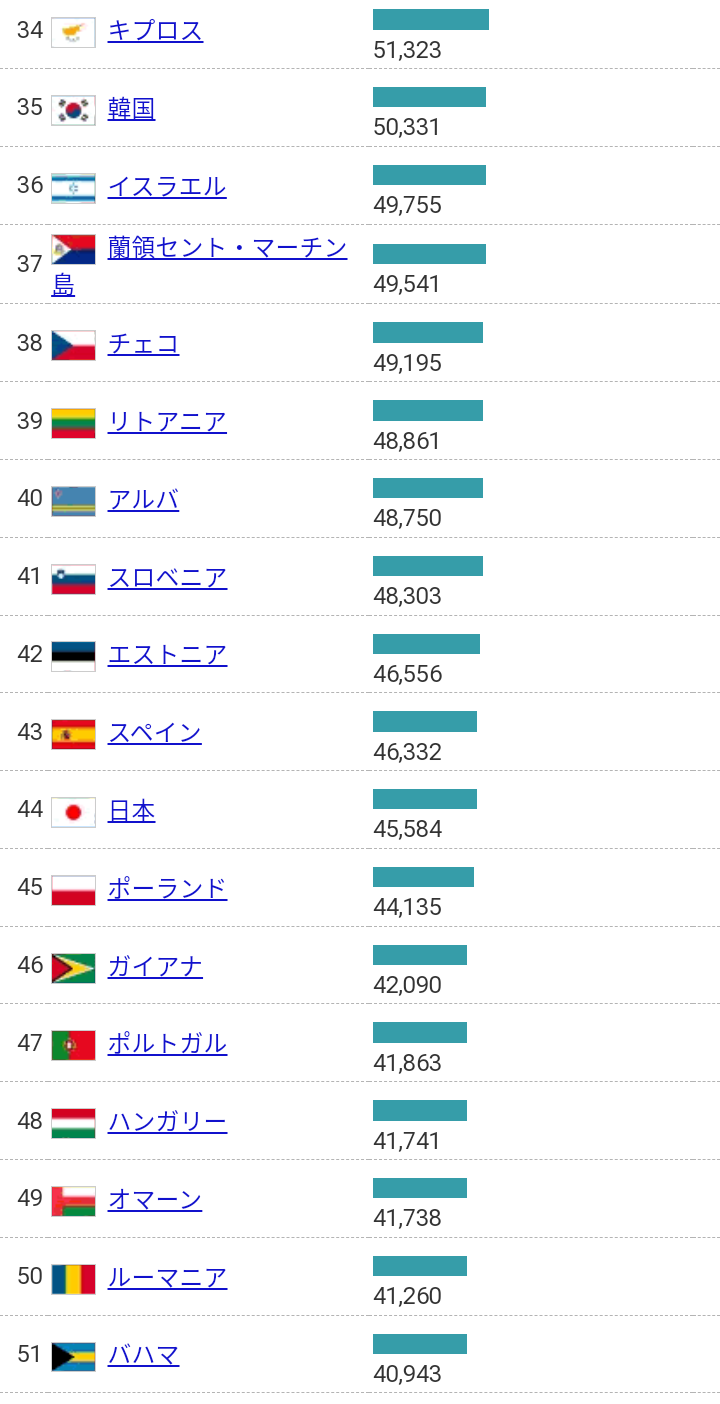Open the ルーマニア link
720x1404 pixels.
pyautogui.click(x=167, y=1278)
